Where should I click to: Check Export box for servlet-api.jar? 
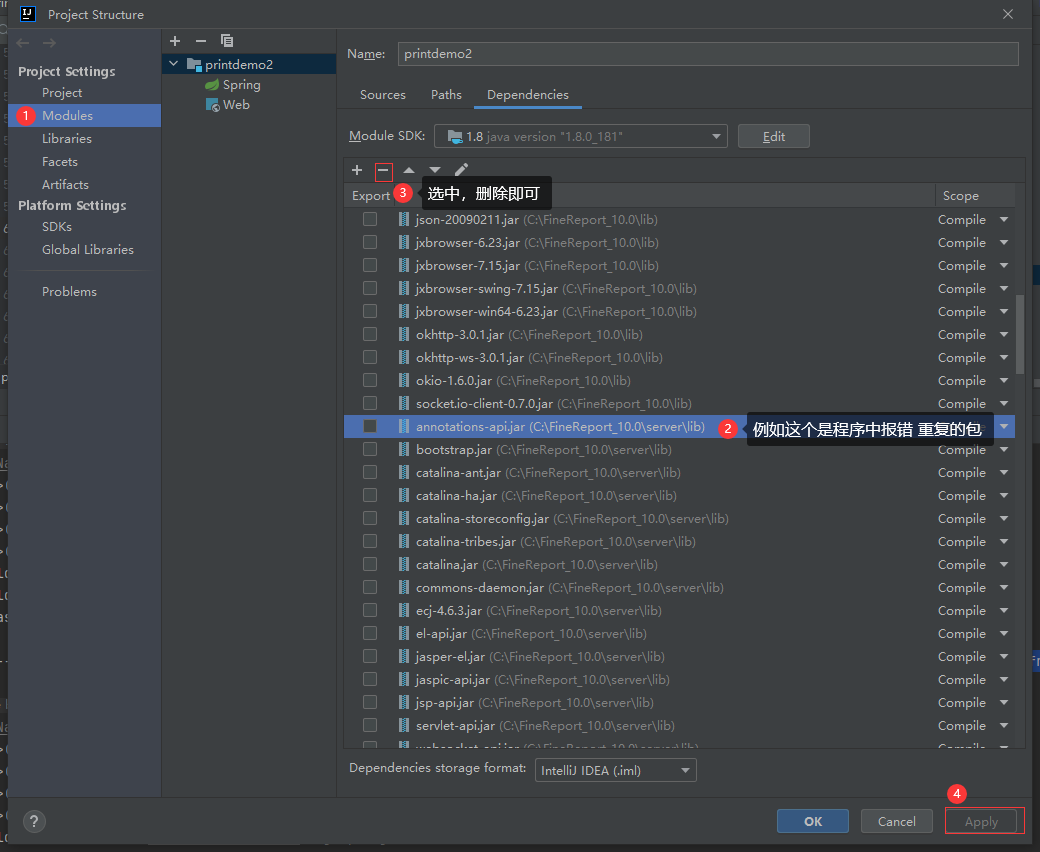(370, 725)
